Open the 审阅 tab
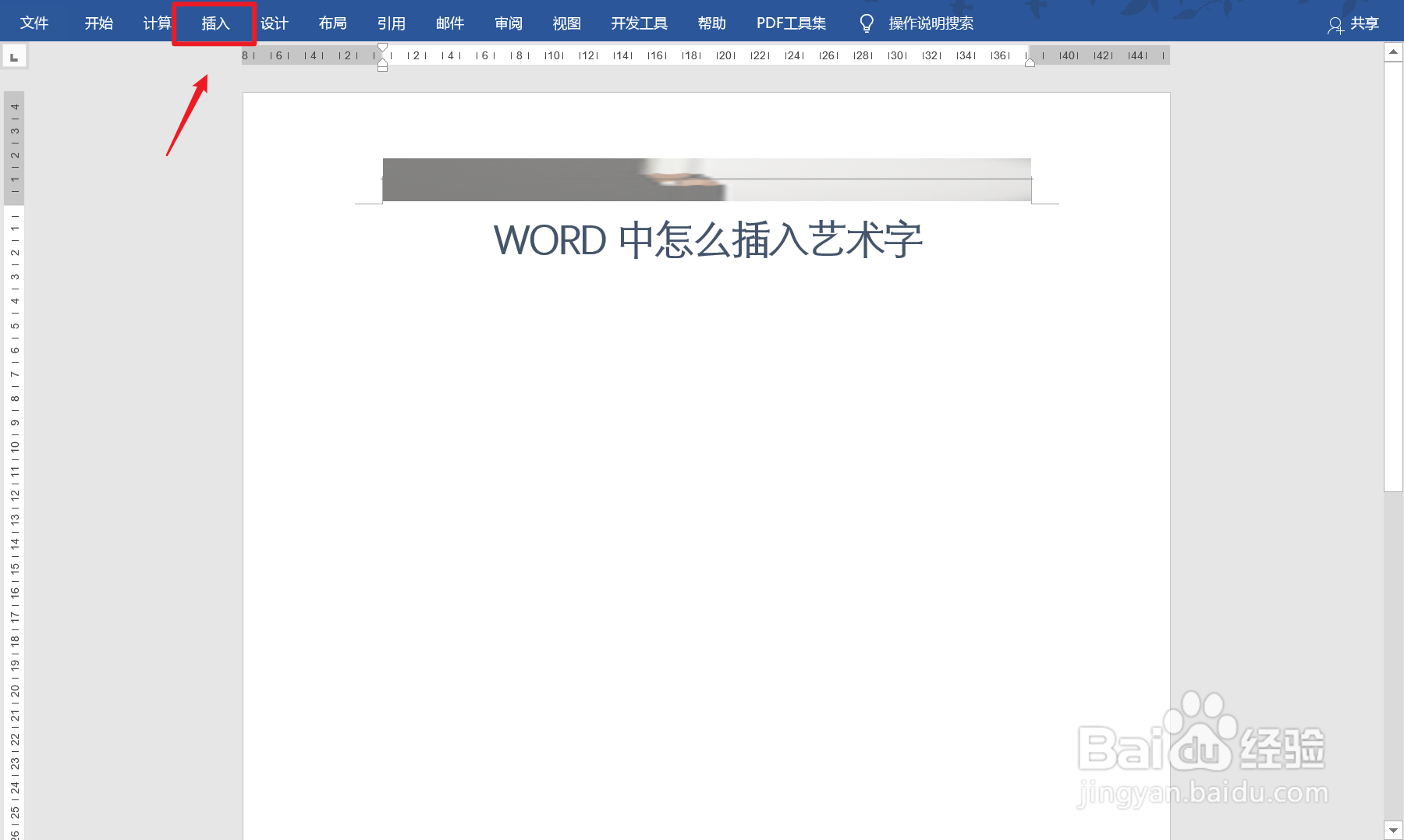 click(x=508, y=23)
